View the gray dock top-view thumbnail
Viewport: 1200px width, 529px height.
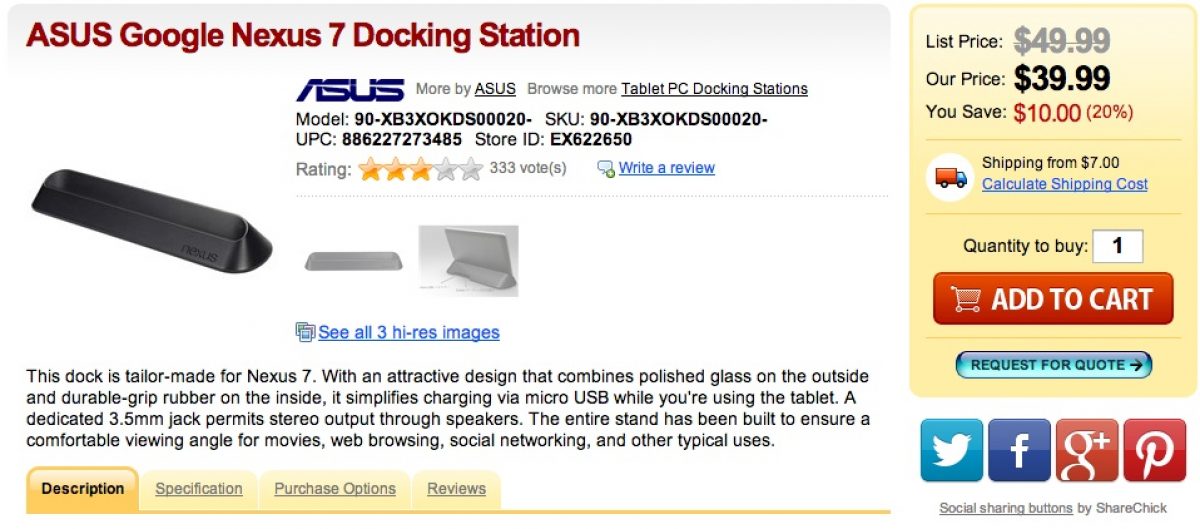(354, 260)
